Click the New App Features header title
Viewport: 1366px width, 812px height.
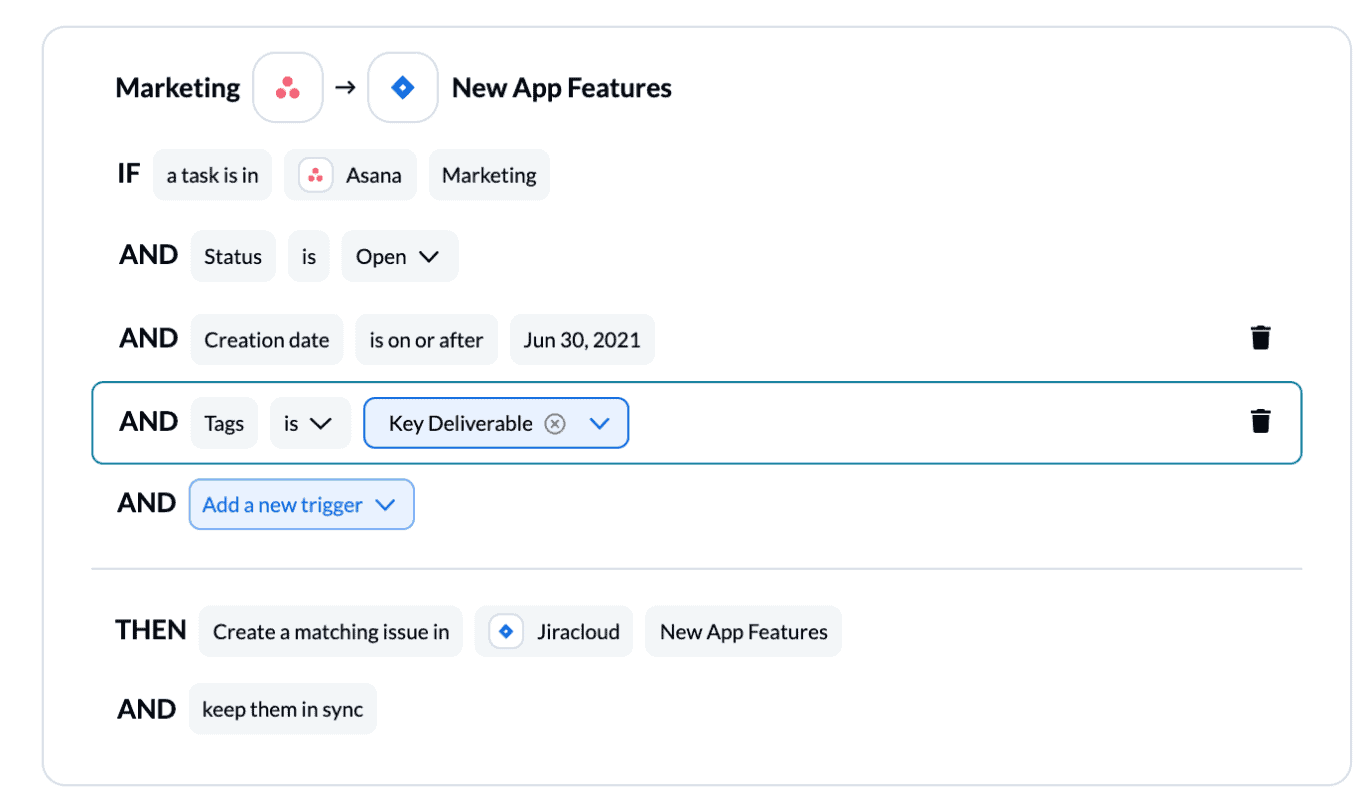coord(562,88)
